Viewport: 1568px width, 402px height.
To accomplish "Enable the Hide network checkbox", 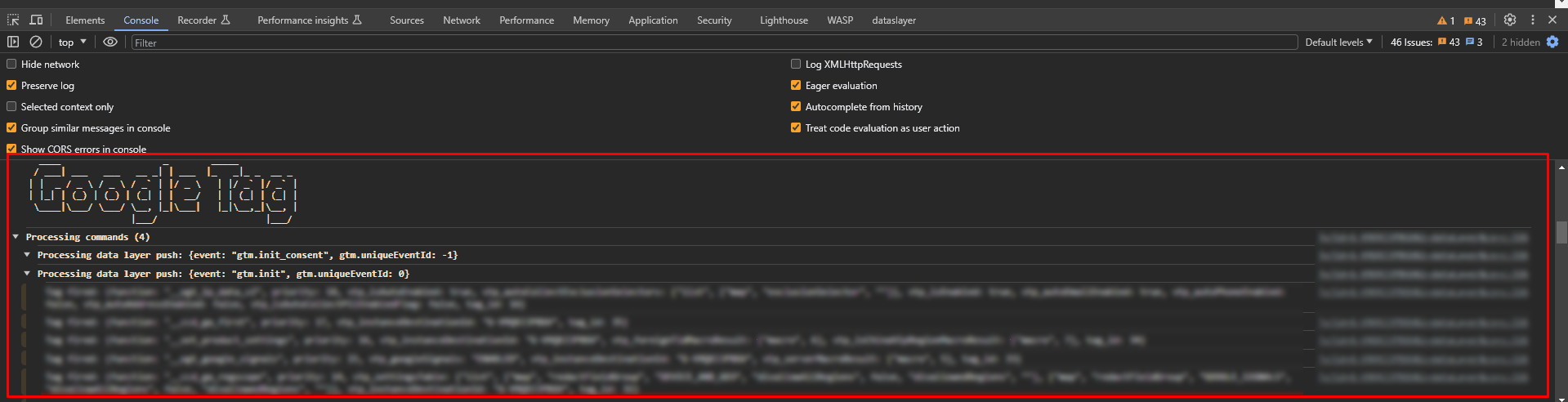I will coord(11,64).
